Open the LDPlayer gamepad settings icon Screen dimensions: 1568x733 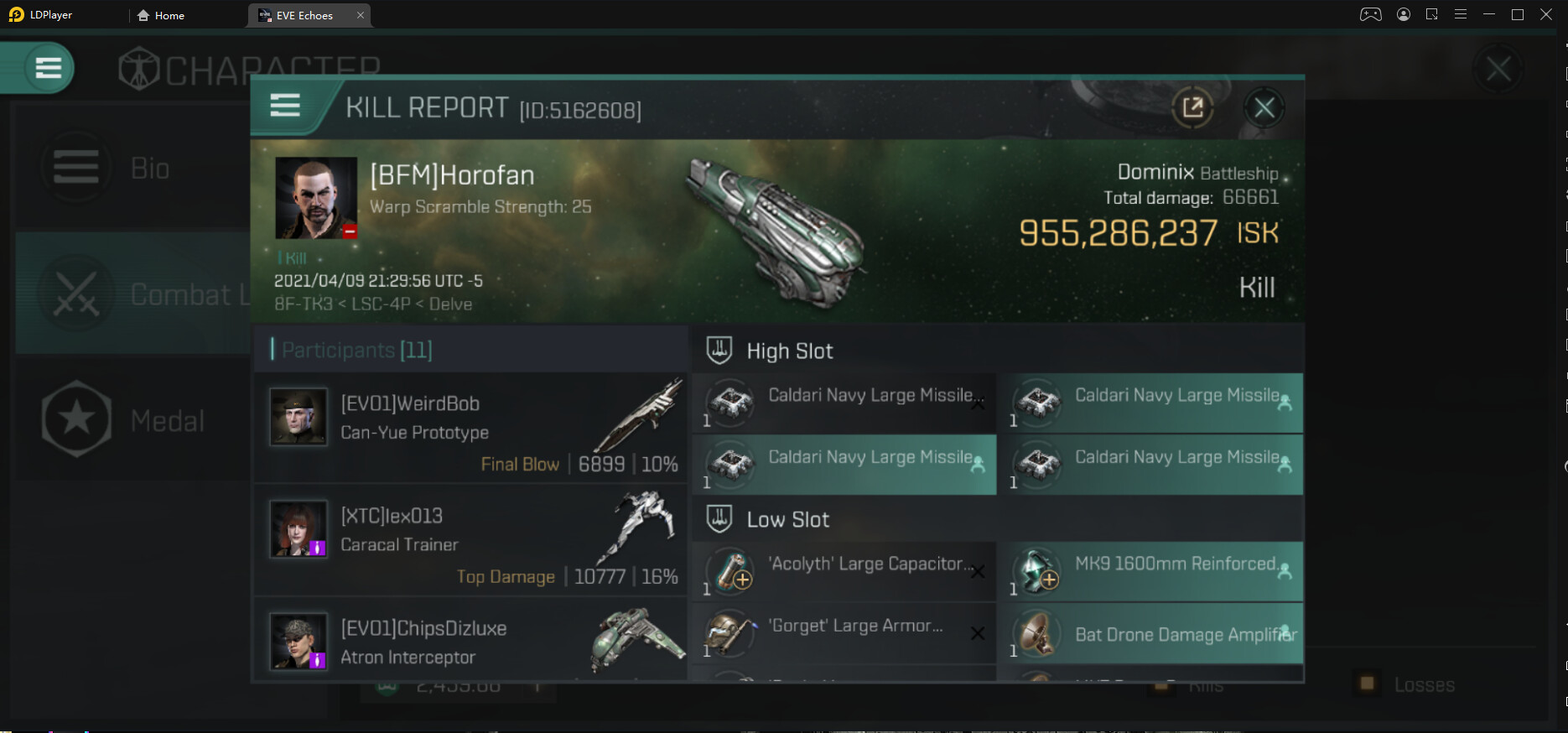pyautogui.click(x=1371, y=14)
